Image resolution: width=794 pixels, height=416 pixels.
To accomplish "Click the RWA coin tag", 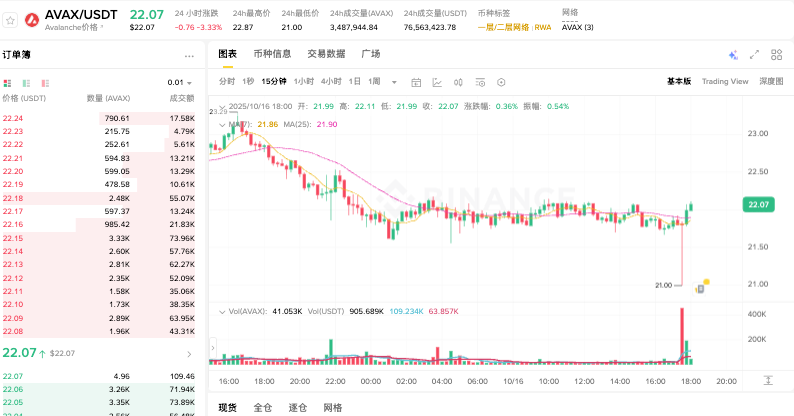I will point(543,27).
